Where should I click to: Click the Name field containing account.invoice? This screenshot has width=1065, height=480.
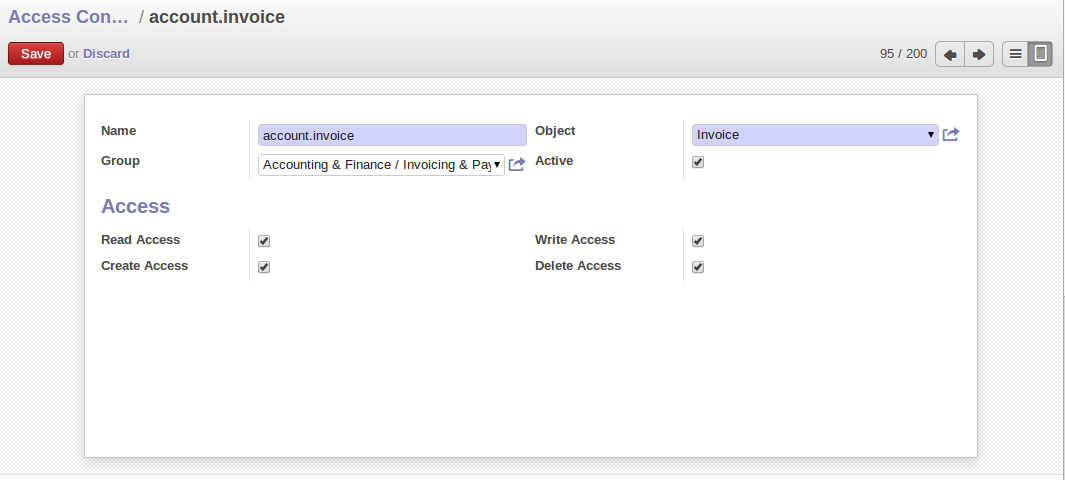(x=392, y=135)
